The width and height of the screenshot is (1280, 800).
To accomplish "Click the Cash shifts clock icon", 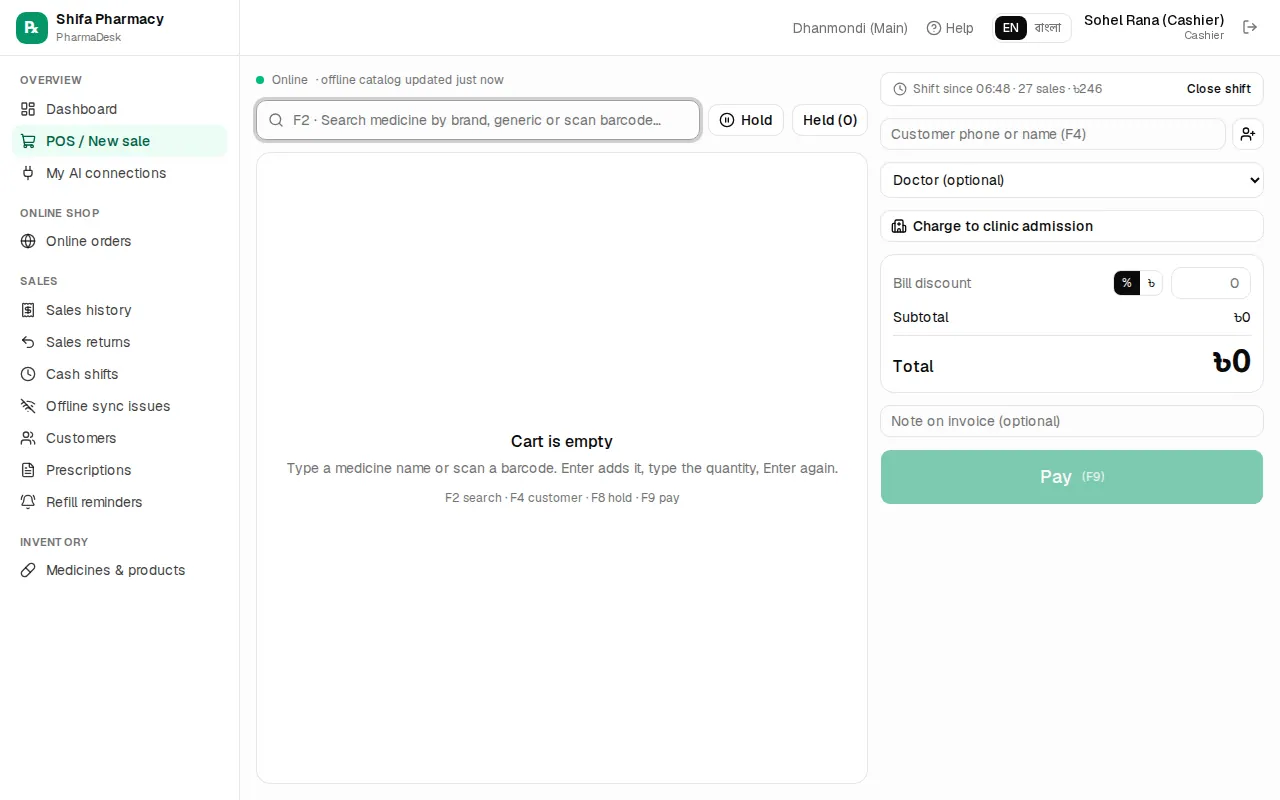I will 28,374.
